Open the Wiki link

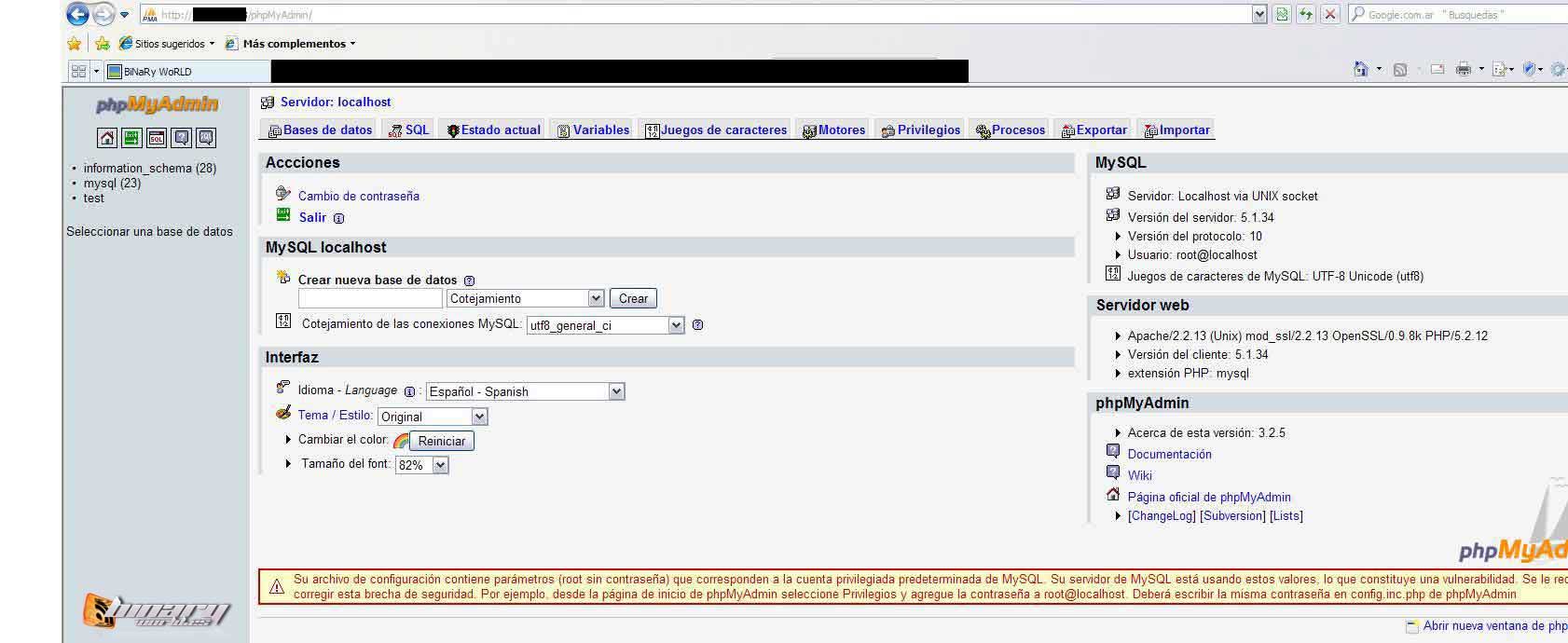point(1140,475)
